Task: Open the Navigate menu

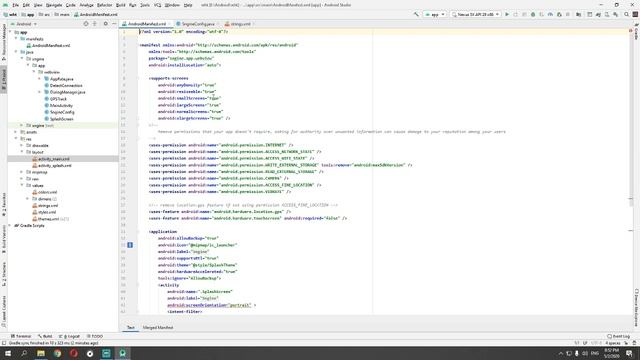Action: 54,5
